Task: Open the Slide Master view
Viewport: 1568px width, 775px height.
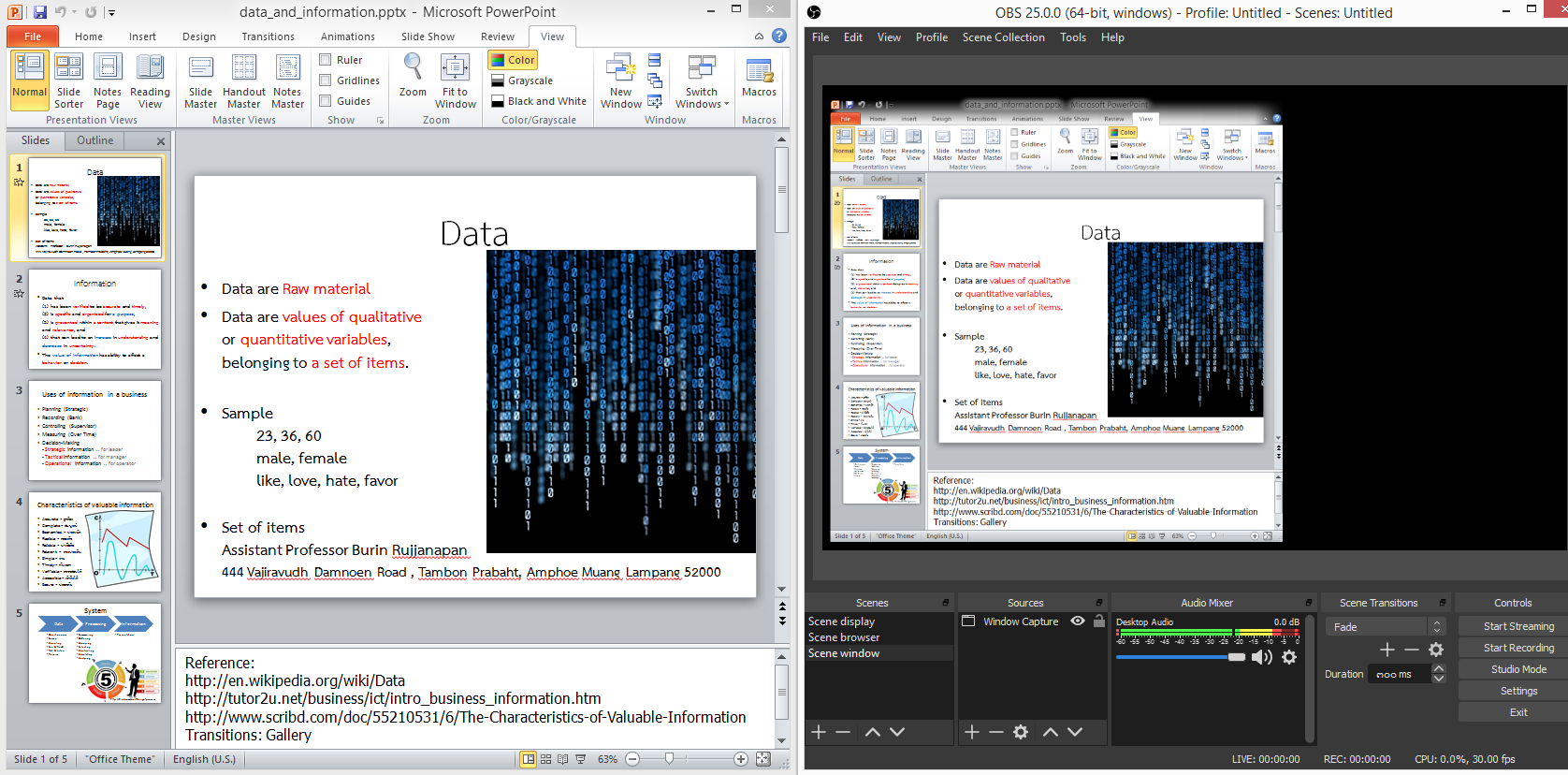Action: click(200, 80)
